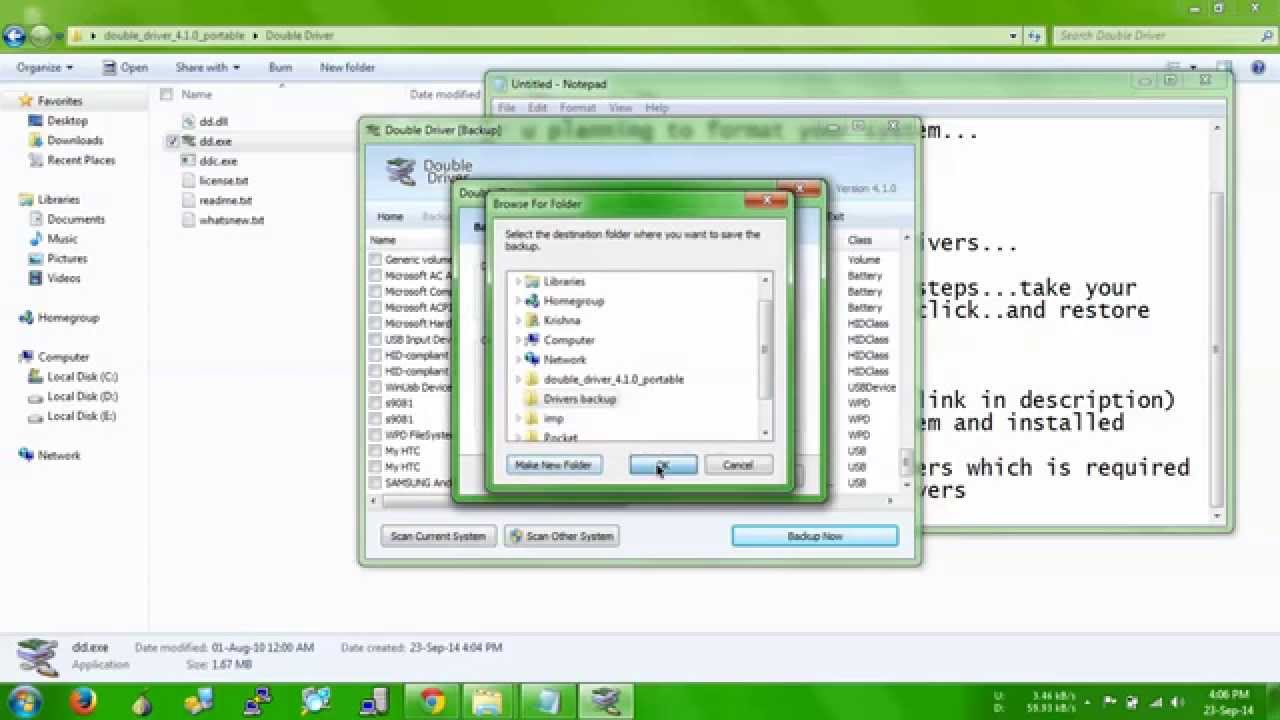Check the Microsoft AC A driver checkbox
The height and width of the screenshot is (720, 1280).
tap(375, 276)
